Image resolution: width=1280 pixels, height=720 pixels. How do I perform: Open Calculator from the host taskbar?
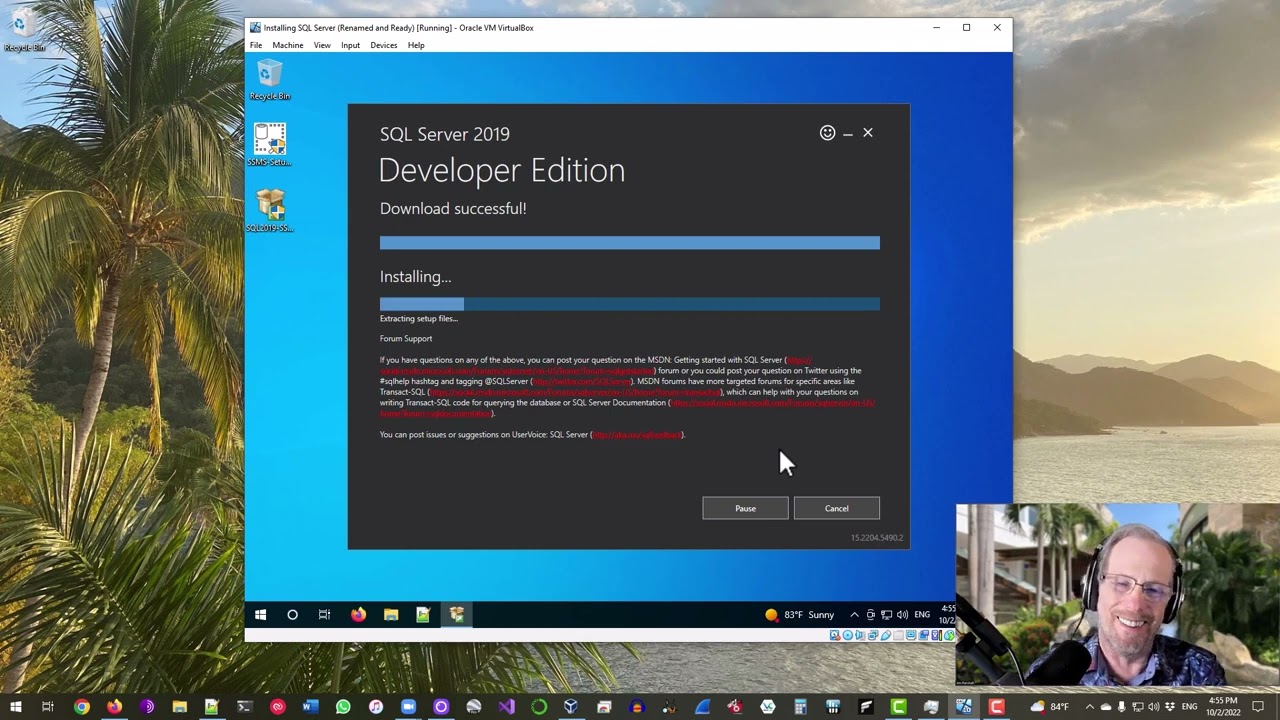(x=800, y=707)
